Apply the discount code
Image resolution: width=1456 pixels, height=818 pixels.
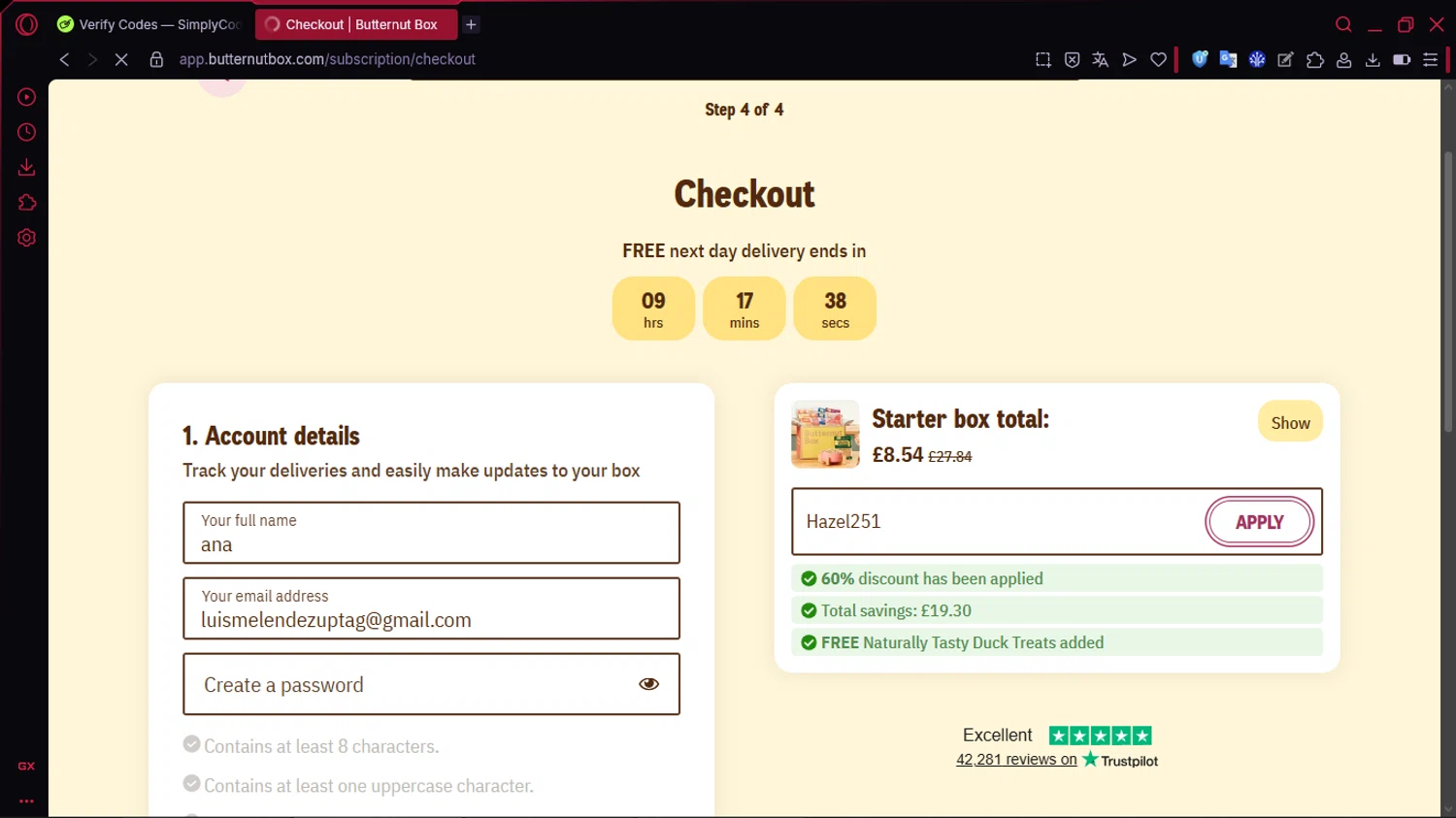[x=1259, y=522]
